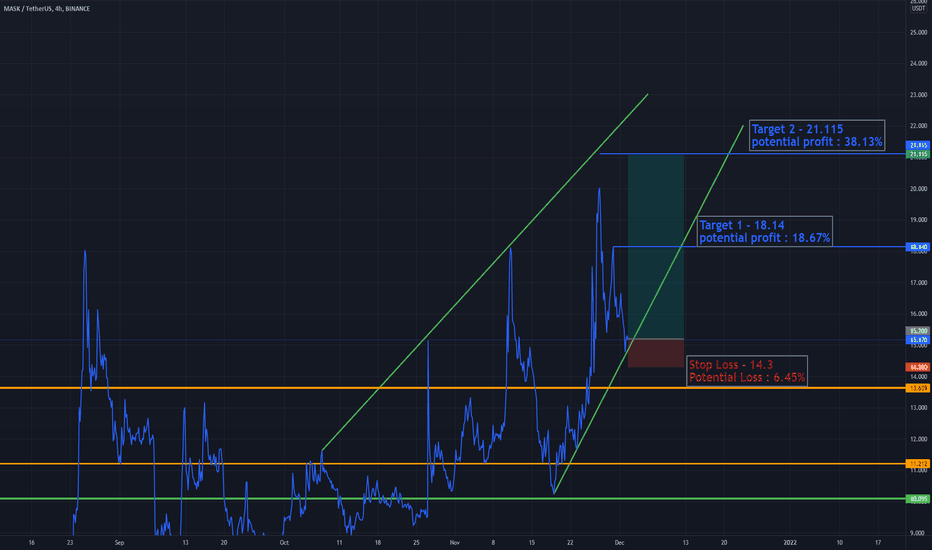Viewport: 932px width, 550px height.
Task: Select the Target 2 - 21.115 annotation box
Action: pos(817,136)
